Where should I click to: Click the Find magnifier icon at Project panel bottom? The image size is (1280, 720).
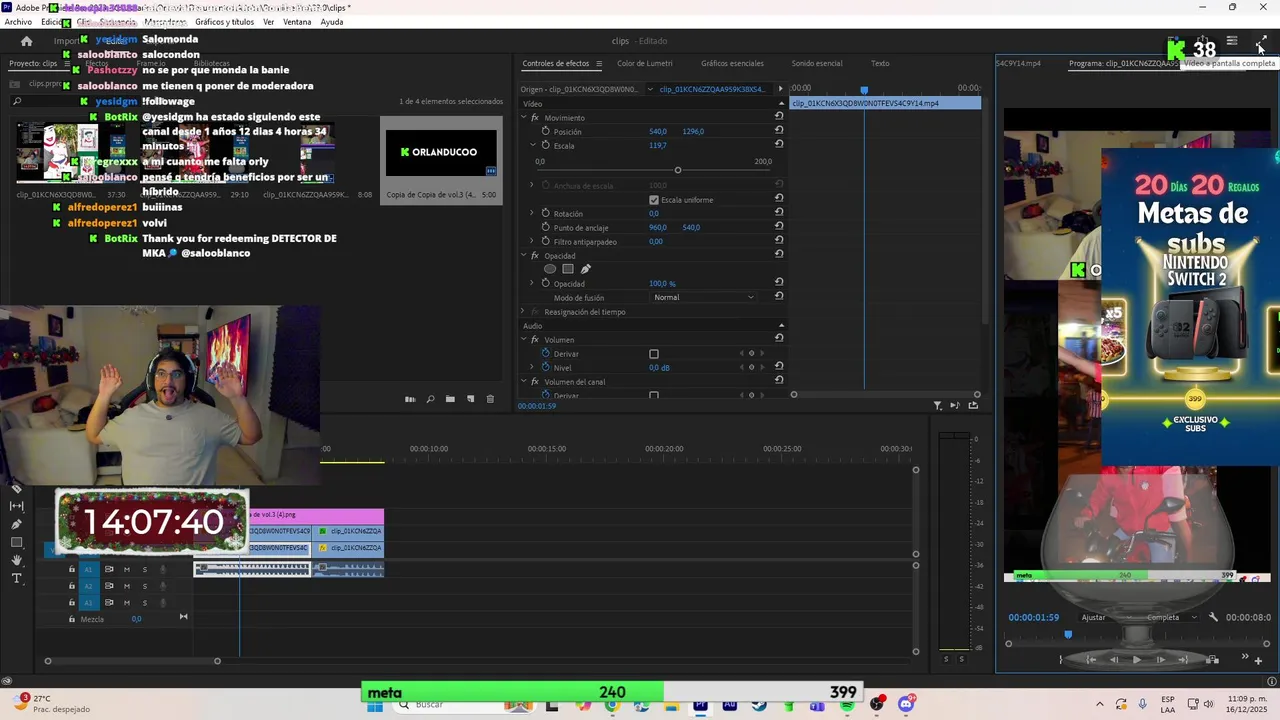tap(430, 399)
